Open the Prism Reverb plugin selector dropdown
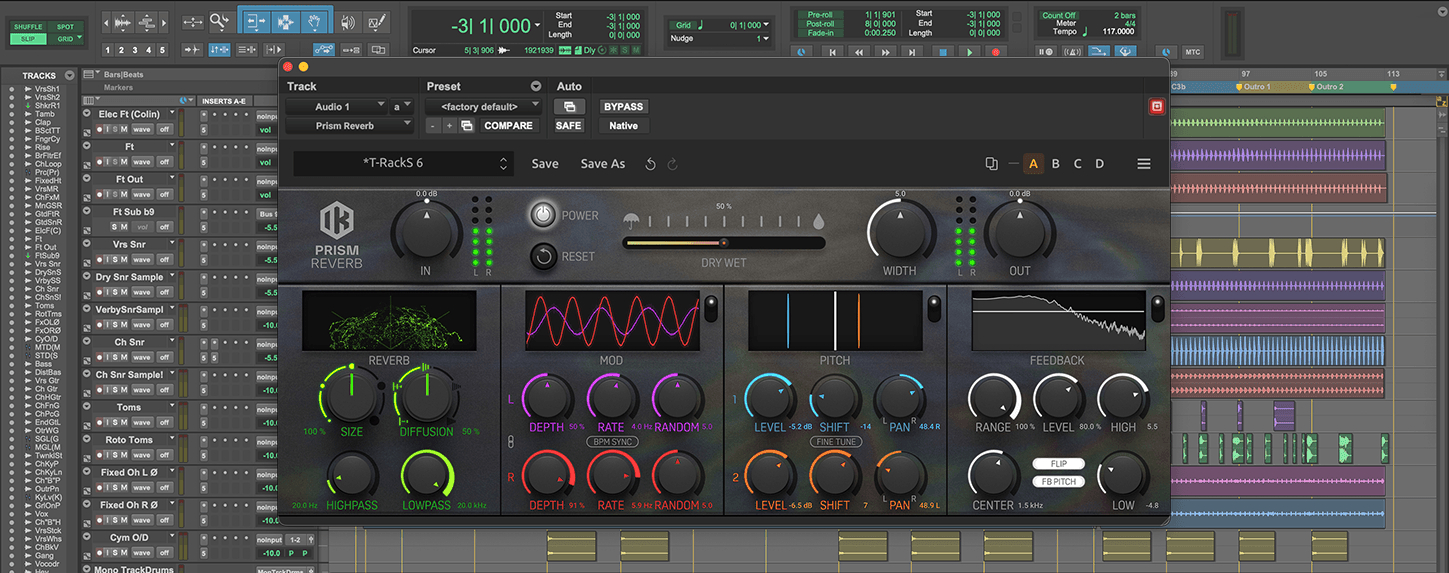 [x=350, y=126]
